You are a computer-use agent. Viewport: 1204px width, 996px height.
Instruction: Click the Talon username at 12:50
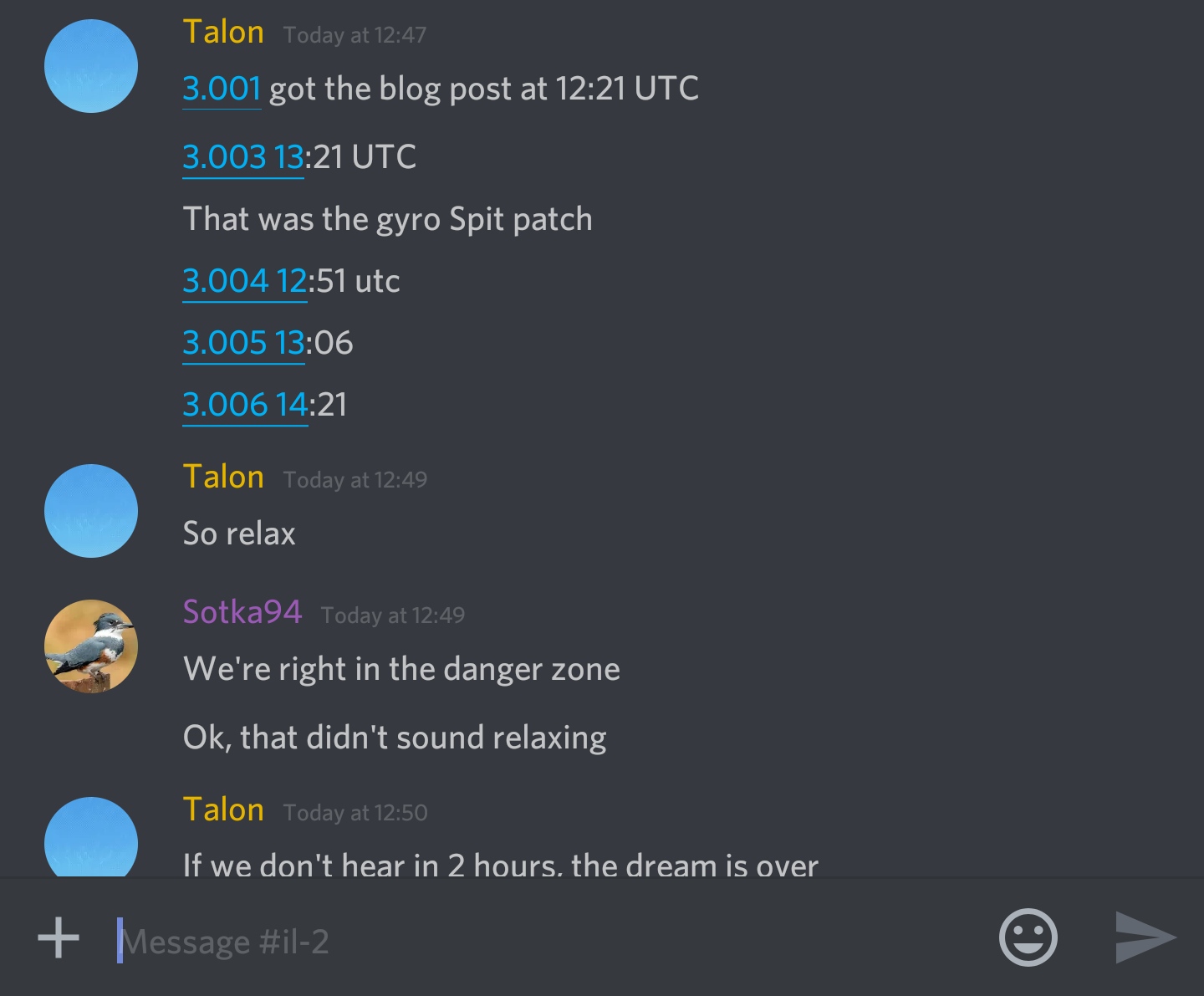coord(223,810)
